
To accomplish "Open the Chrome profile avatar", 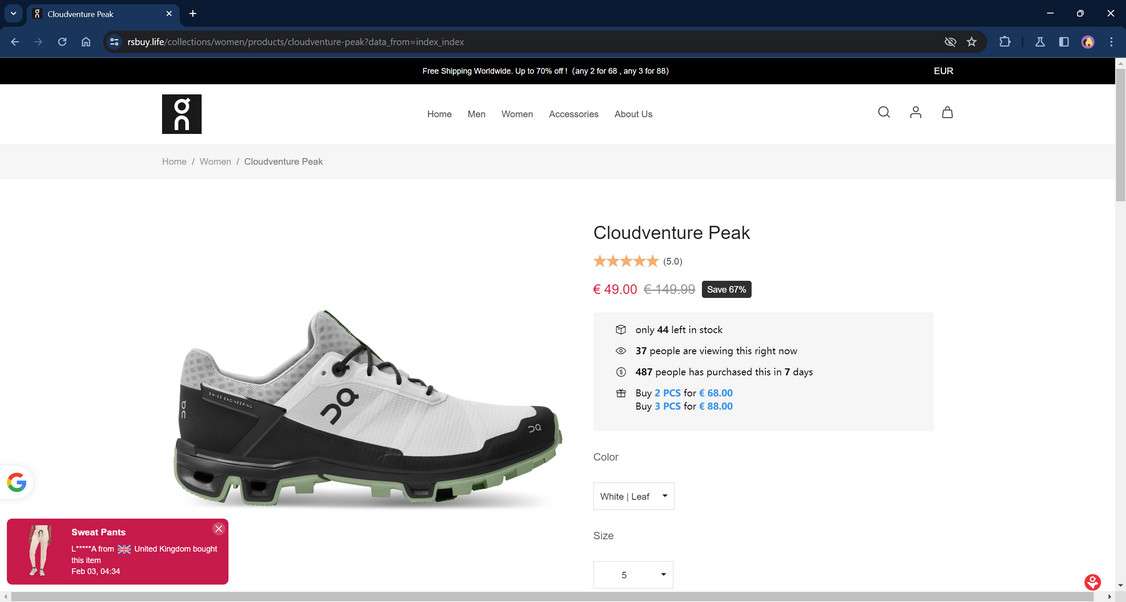I will click(x=1088, y=42).
